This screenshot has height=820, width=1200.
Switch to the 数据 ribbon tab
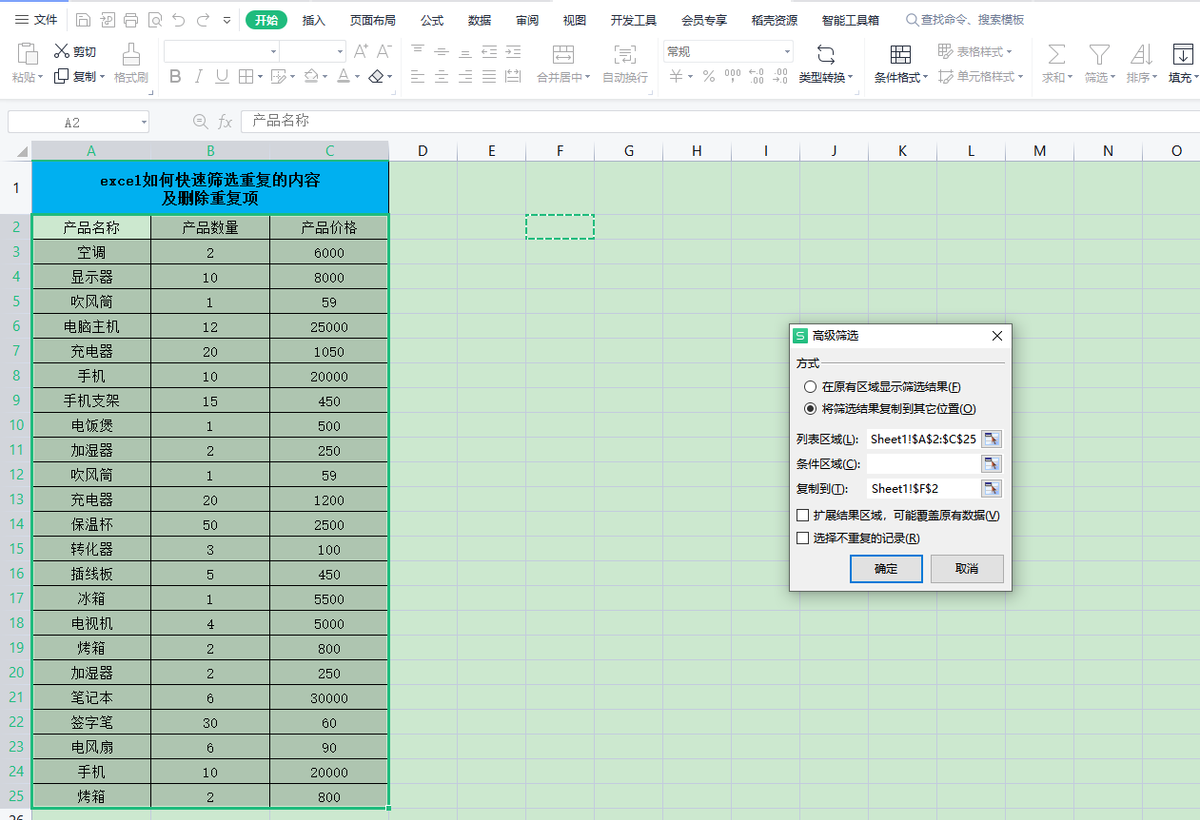(479, 20)
